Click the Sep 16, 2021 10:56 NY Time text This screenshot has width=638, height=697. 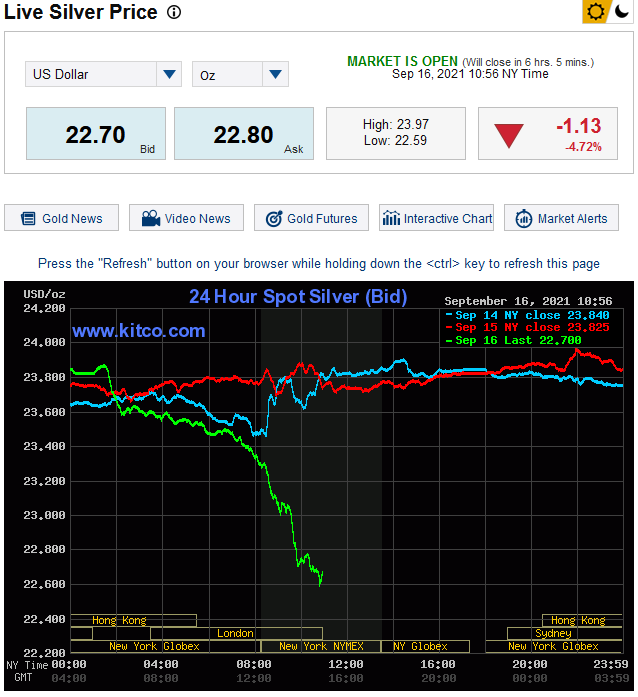pyautogui.click(x=470, y=74)
